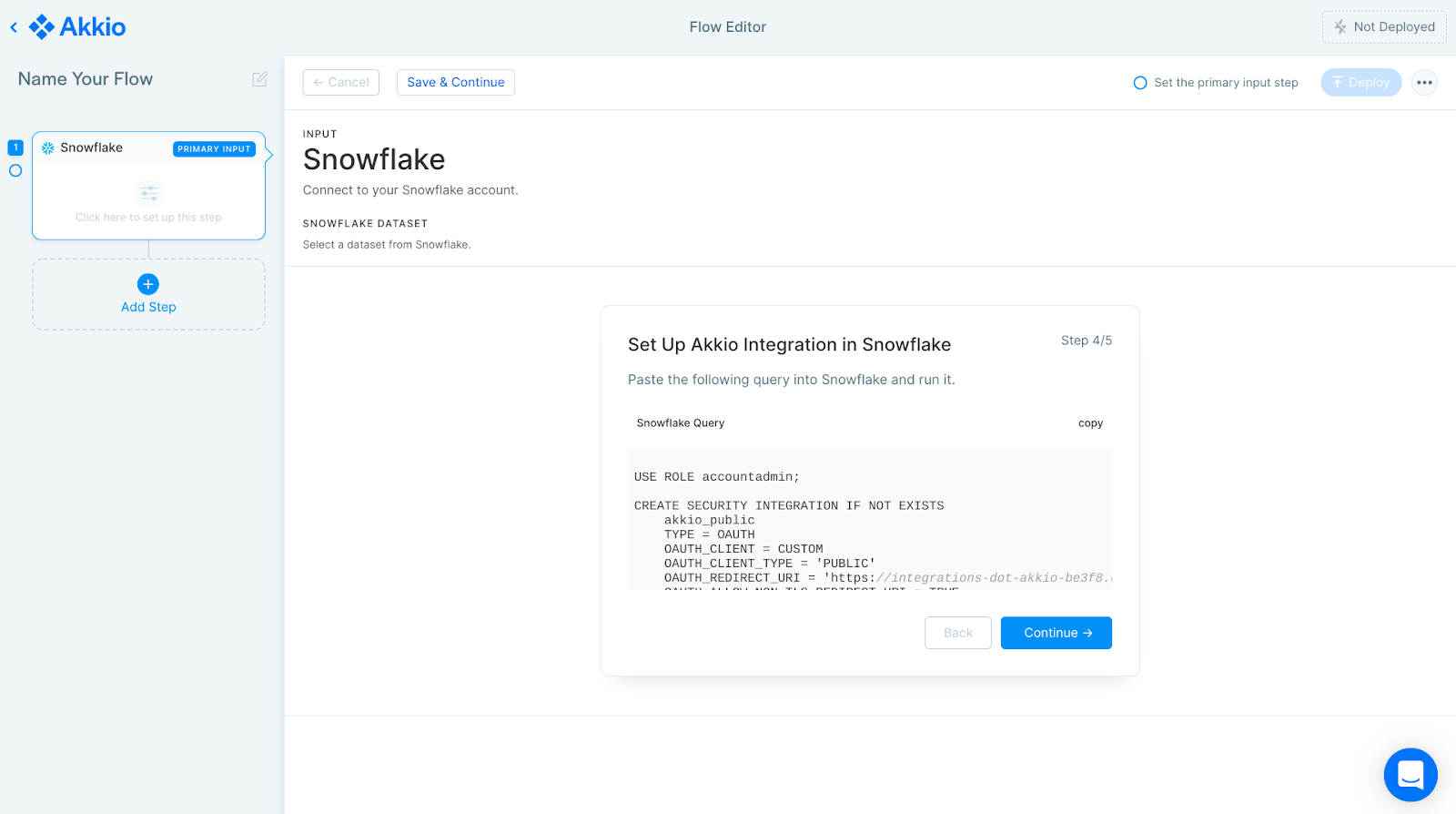Open the Intercom chat bubble
This screenshot has width=1456, height=814.
[1410, 775]
